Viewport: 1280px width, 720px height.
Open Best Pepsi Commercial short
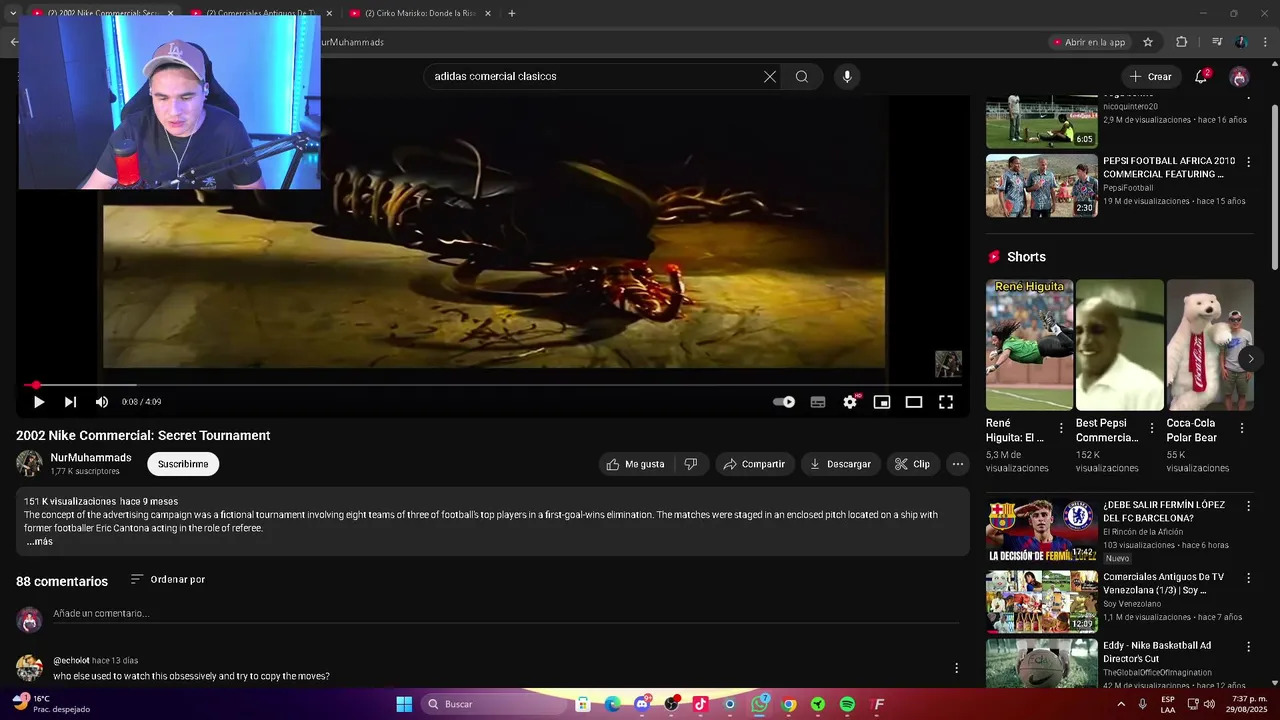tap(1120, 345)
